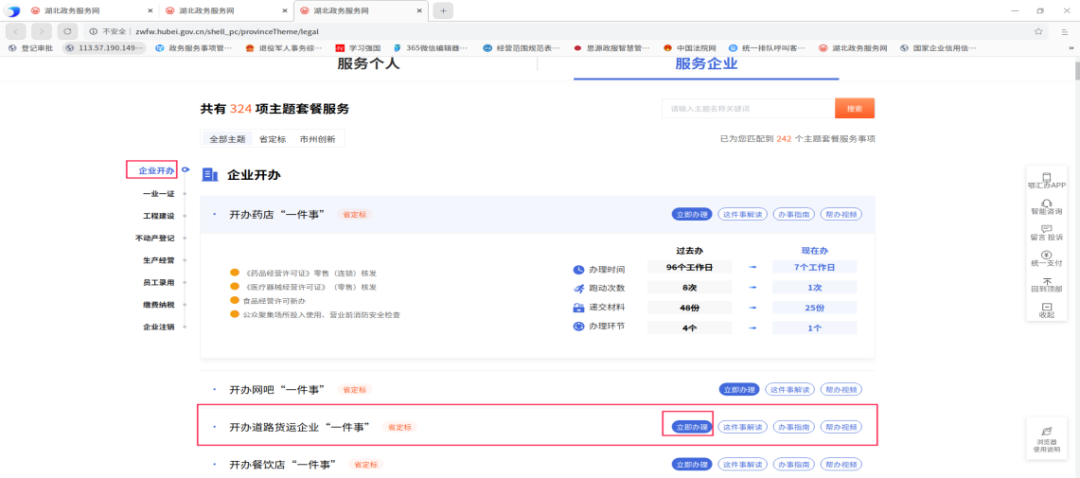Click 立即办理 for 开办餐饮店
The width and height of the screenshot is (1080, 478).
tap(692, 464)
